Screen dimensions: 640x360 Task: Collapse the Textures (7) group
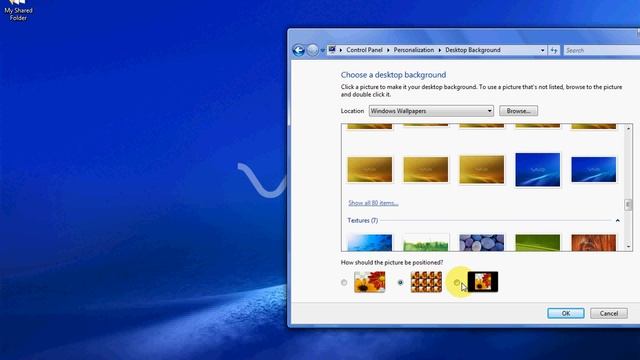click(x=618, y=220)
